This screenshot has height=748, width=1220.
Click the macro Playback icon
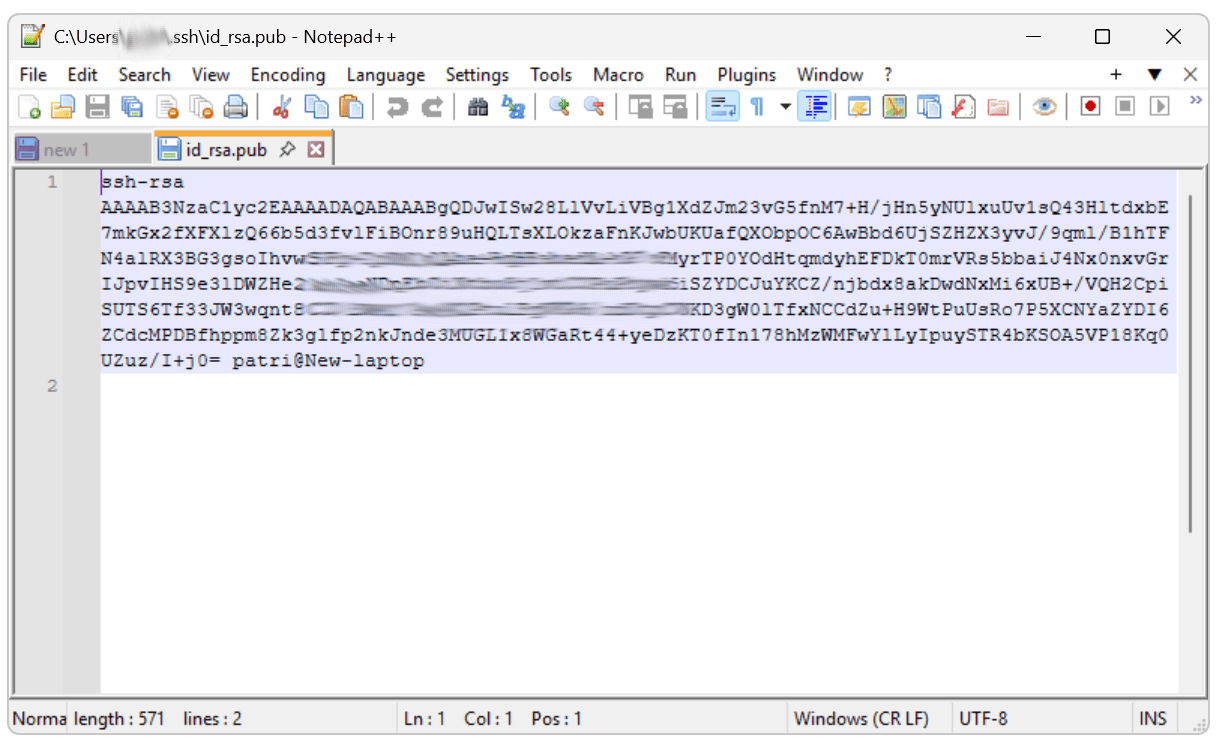pos(1160,106)
